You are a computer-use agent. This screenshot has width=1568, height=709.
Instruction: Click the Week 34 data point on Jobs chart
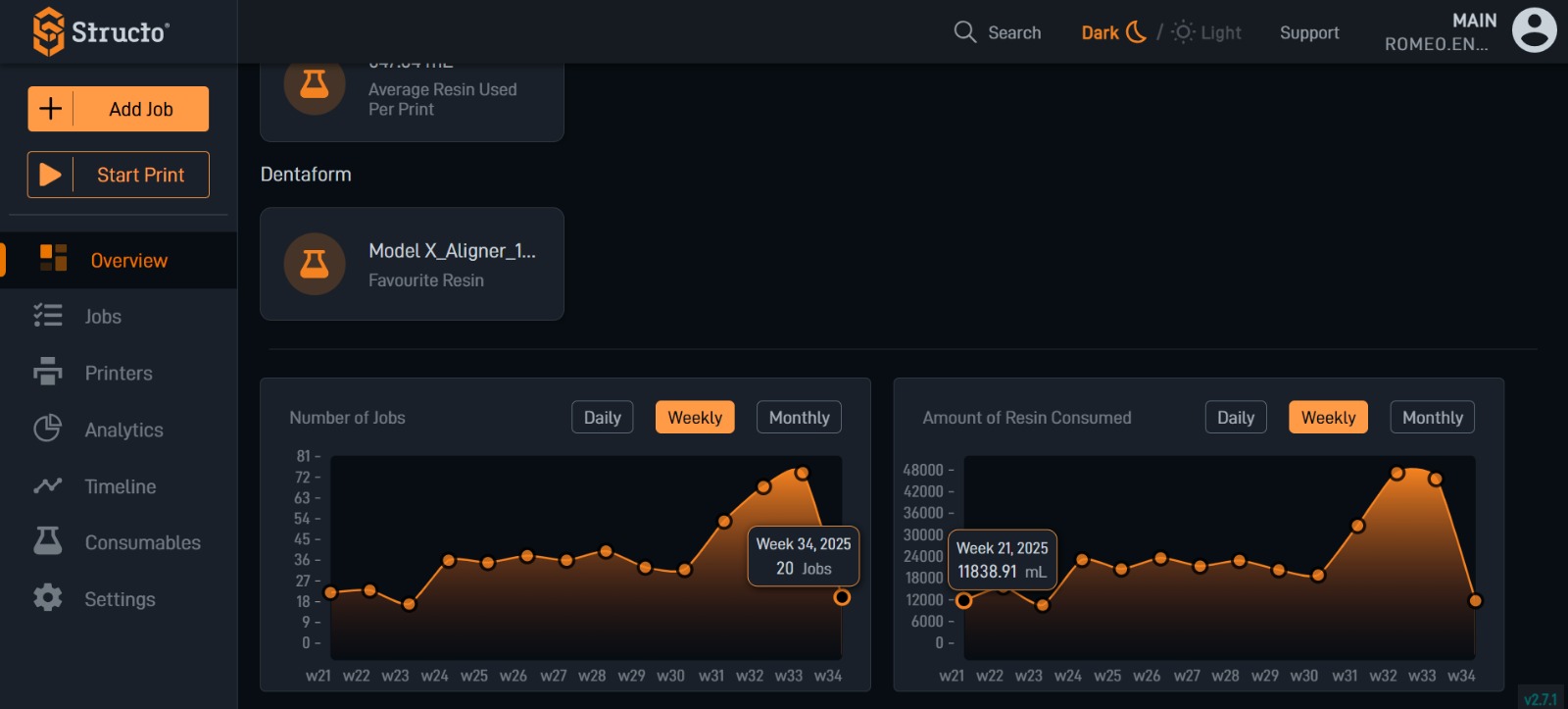click(842, 597)
